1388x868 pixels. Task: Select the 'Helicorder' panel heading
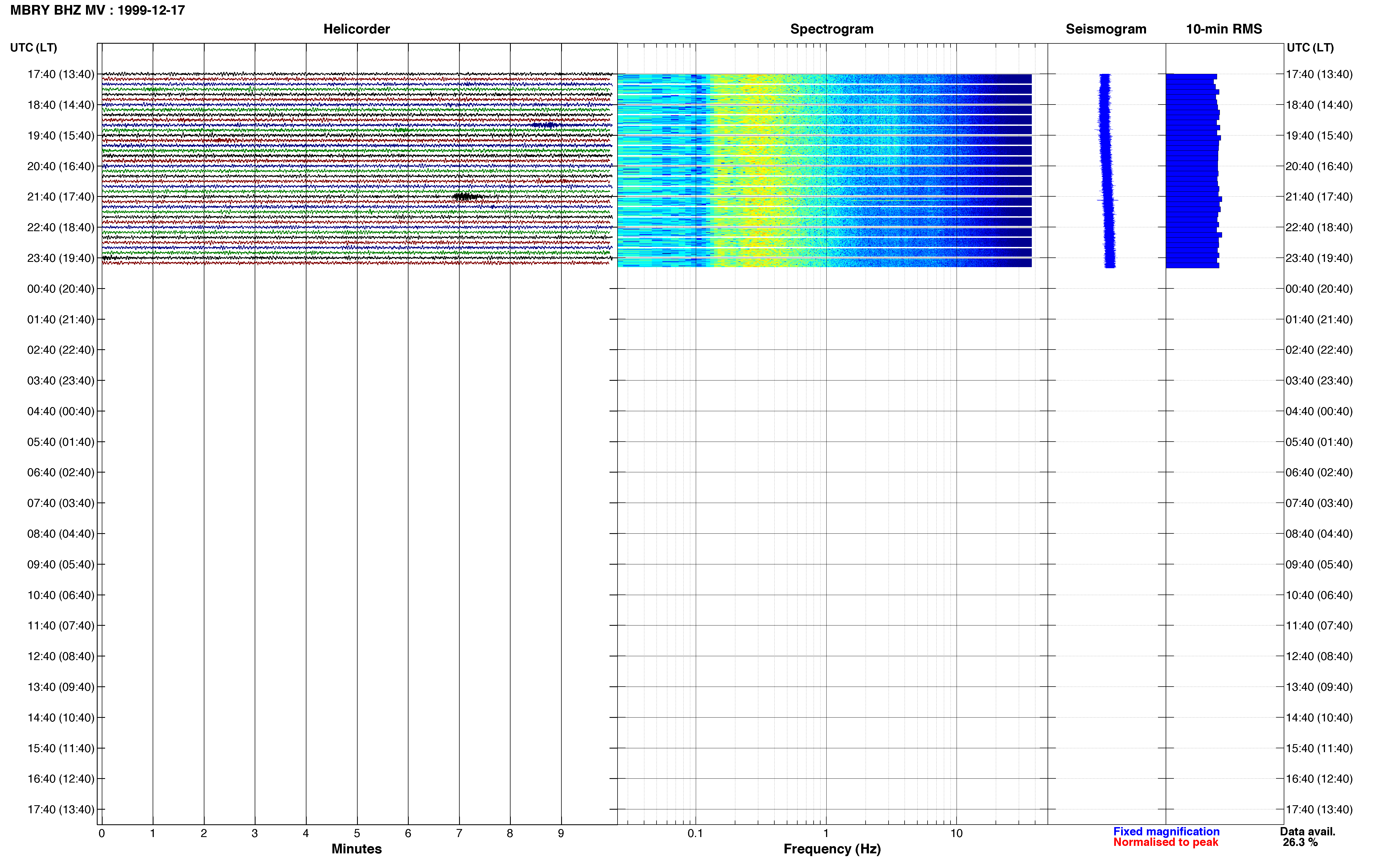(x=356, y=29)
